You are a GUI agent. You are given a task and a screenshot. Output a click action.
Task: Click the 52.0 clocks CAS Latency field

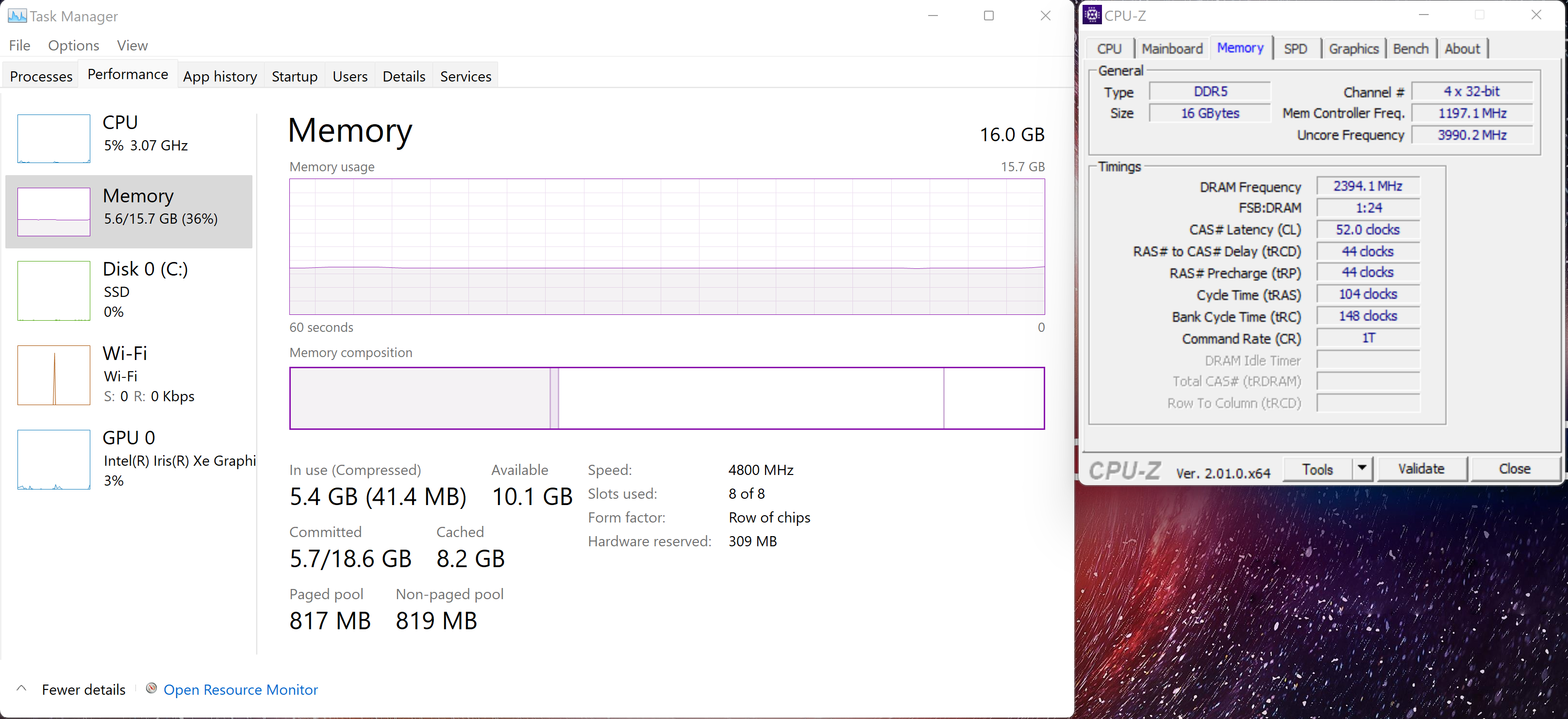coord(1368,230)
